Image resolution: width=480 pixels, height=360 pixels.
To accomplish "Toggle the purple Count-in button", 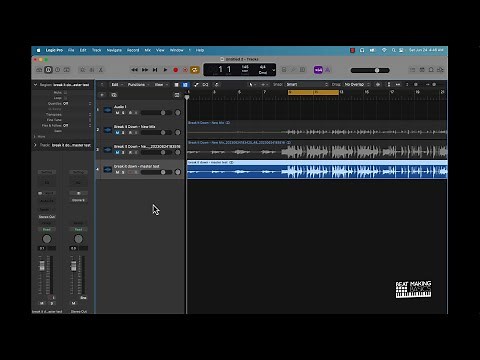I will coord(318,70).
